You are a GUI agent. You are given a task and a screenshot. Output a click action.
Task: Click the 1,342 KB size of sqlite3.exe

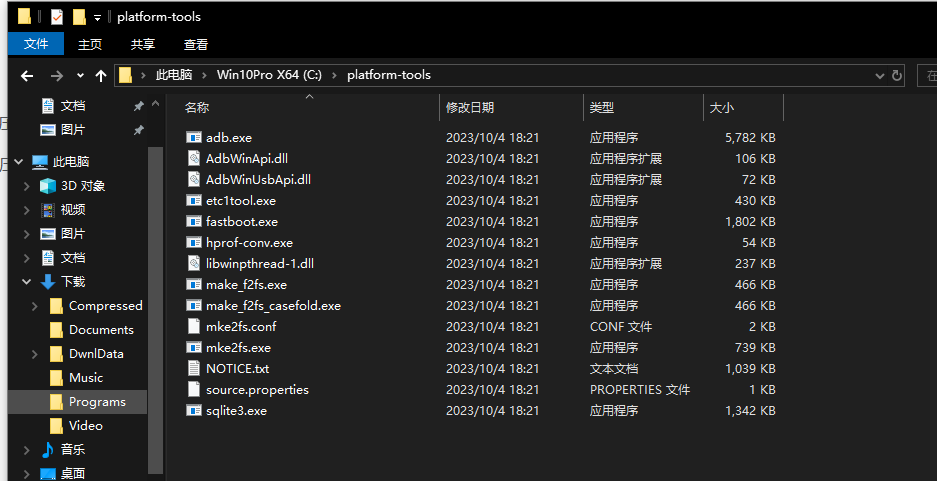tap(750, 410)
